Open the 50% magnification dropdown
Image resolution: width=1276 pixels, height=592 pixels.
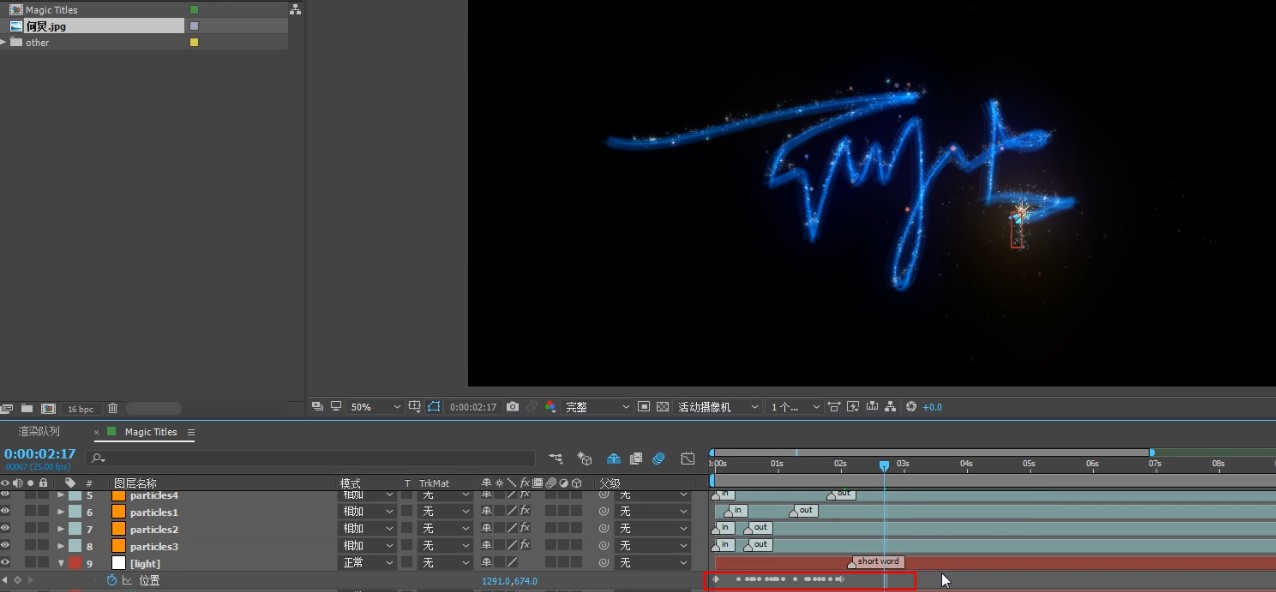pos(374,407)
